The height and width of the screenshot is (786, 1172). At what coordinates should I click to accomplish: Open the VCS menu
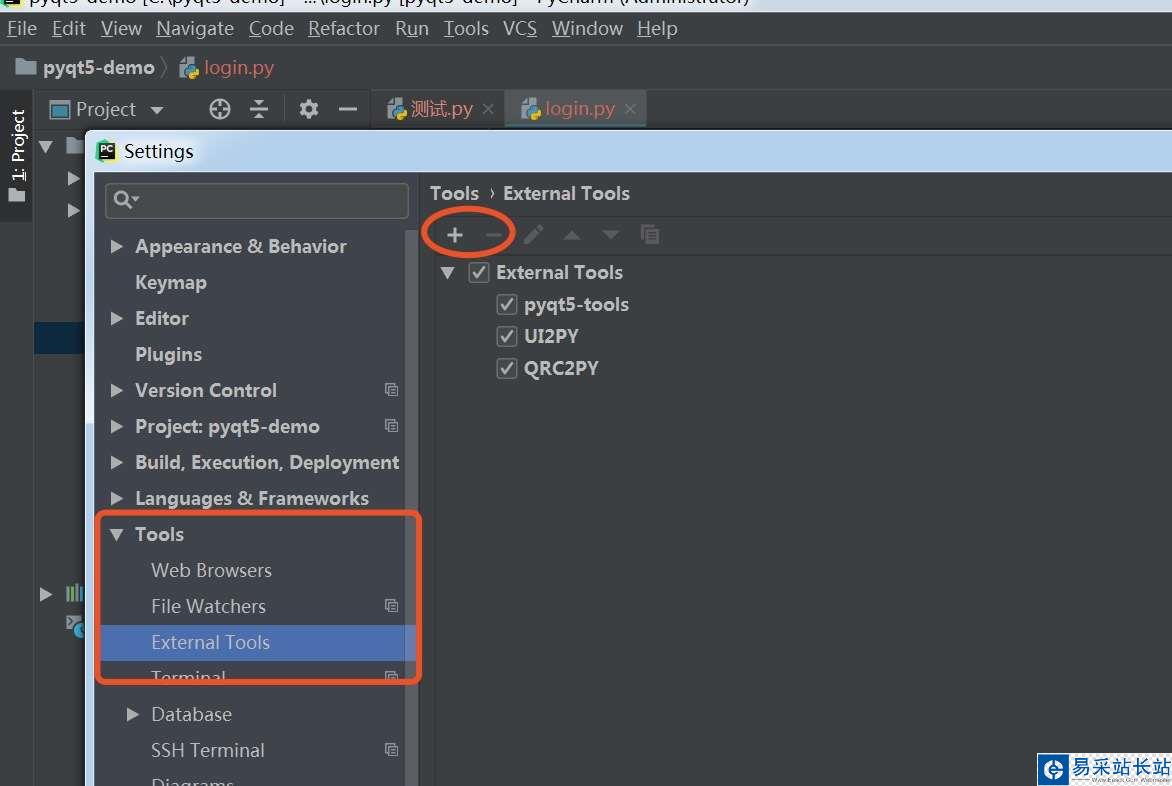pos(520,28)
